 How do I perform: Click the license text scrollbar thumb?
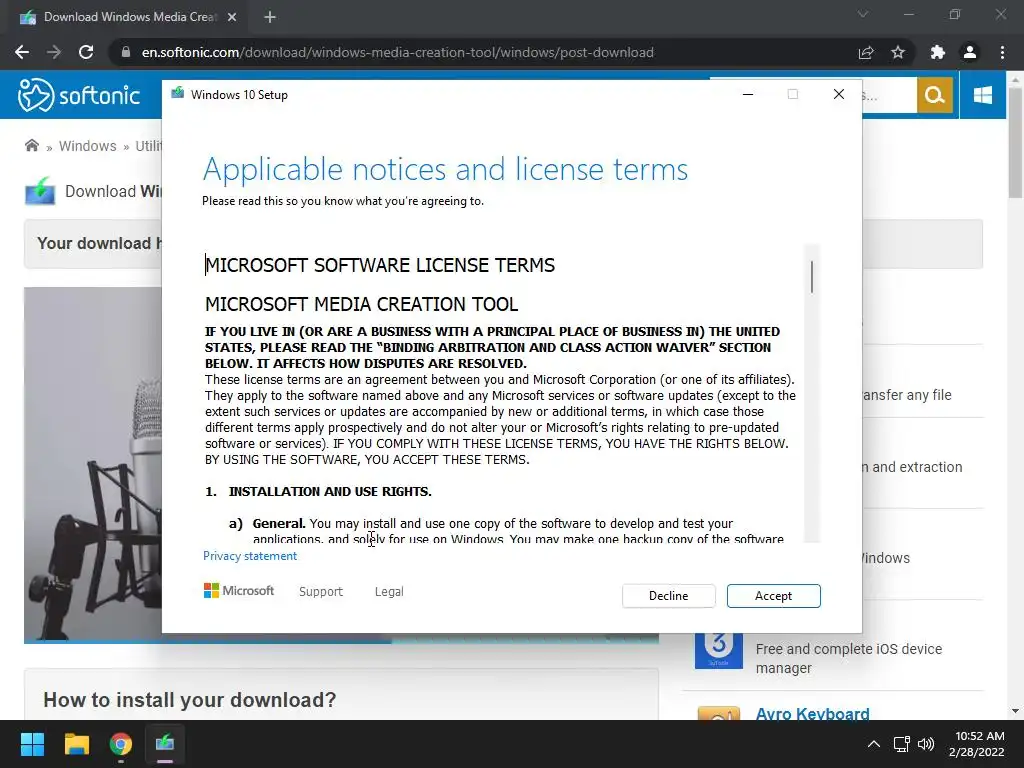click(812, 277)
